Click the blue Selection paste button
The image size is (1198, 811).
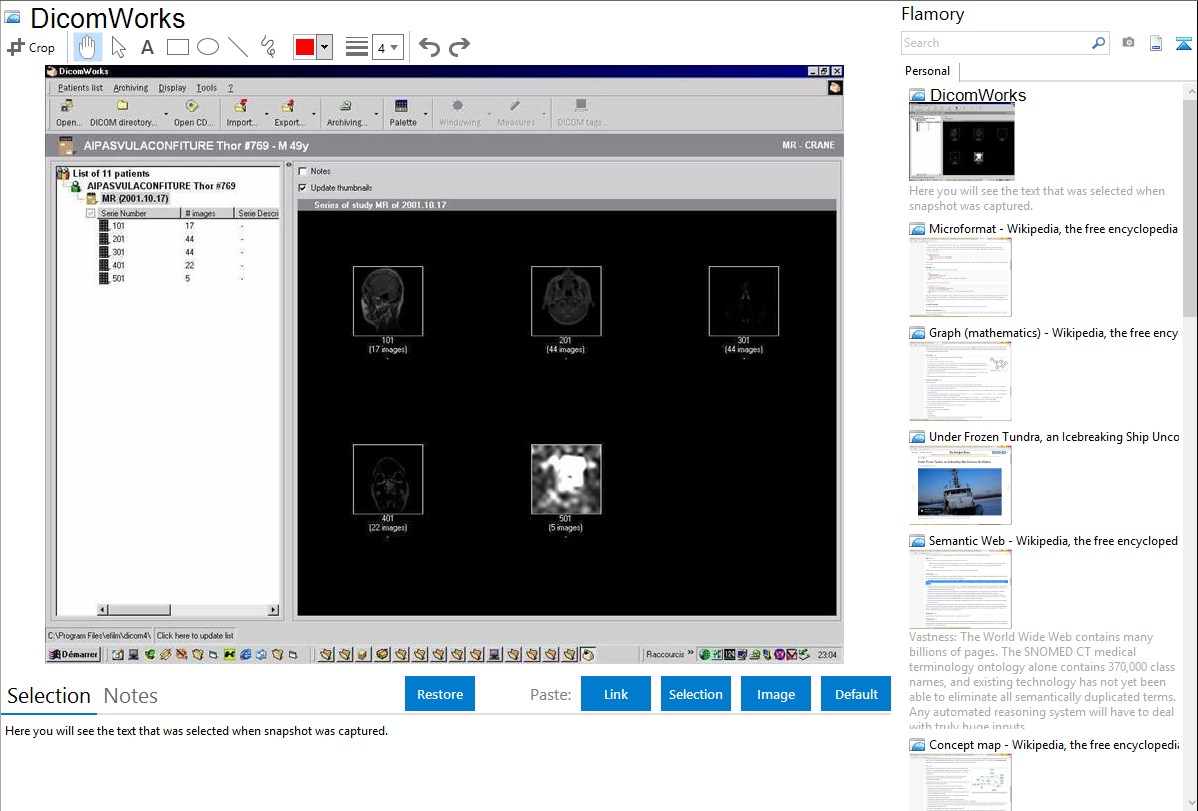pyautogui.click(x=695, y=694)
